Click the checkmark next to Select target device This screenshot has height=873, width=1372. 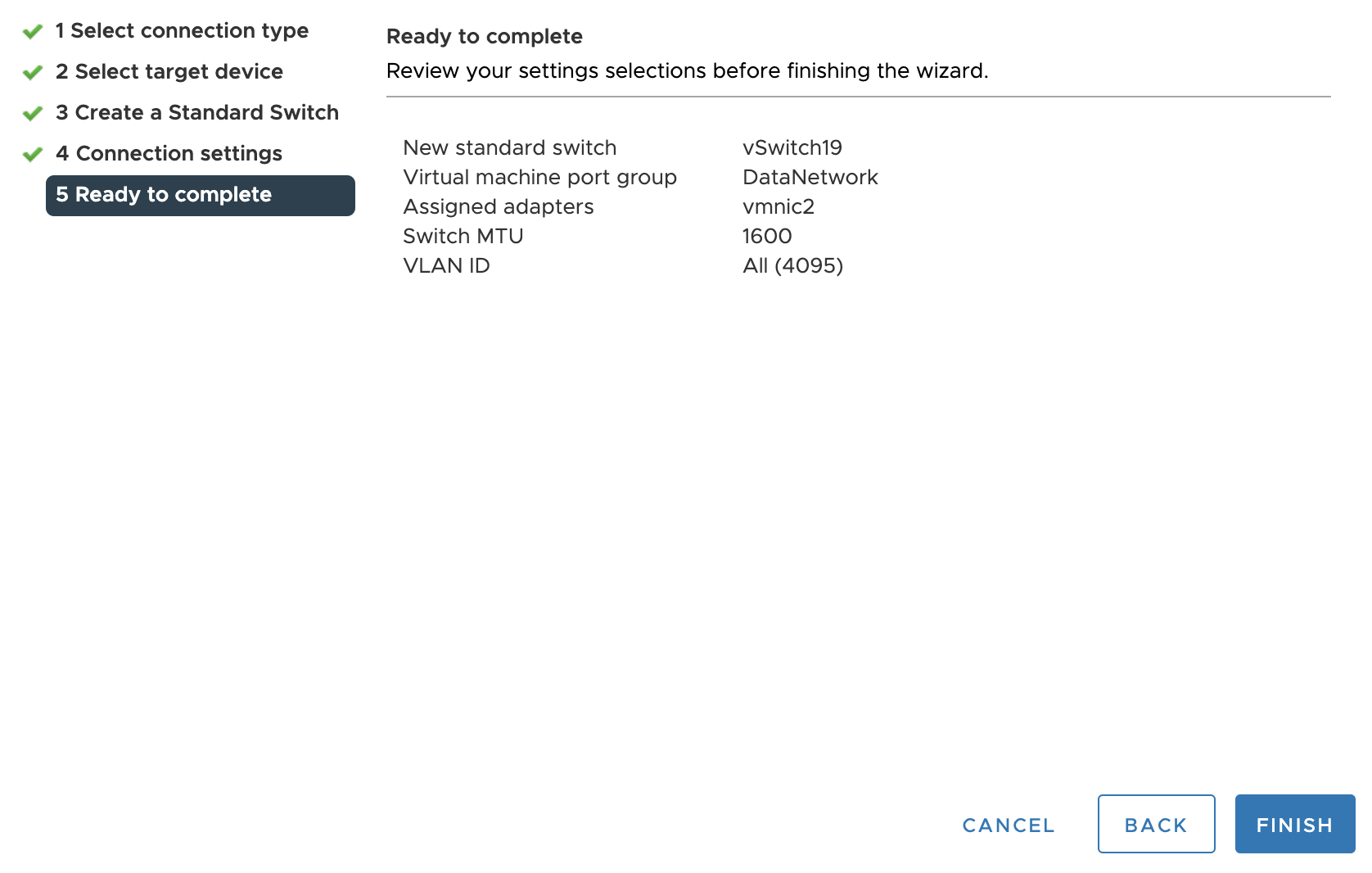(x=32, y=71)
